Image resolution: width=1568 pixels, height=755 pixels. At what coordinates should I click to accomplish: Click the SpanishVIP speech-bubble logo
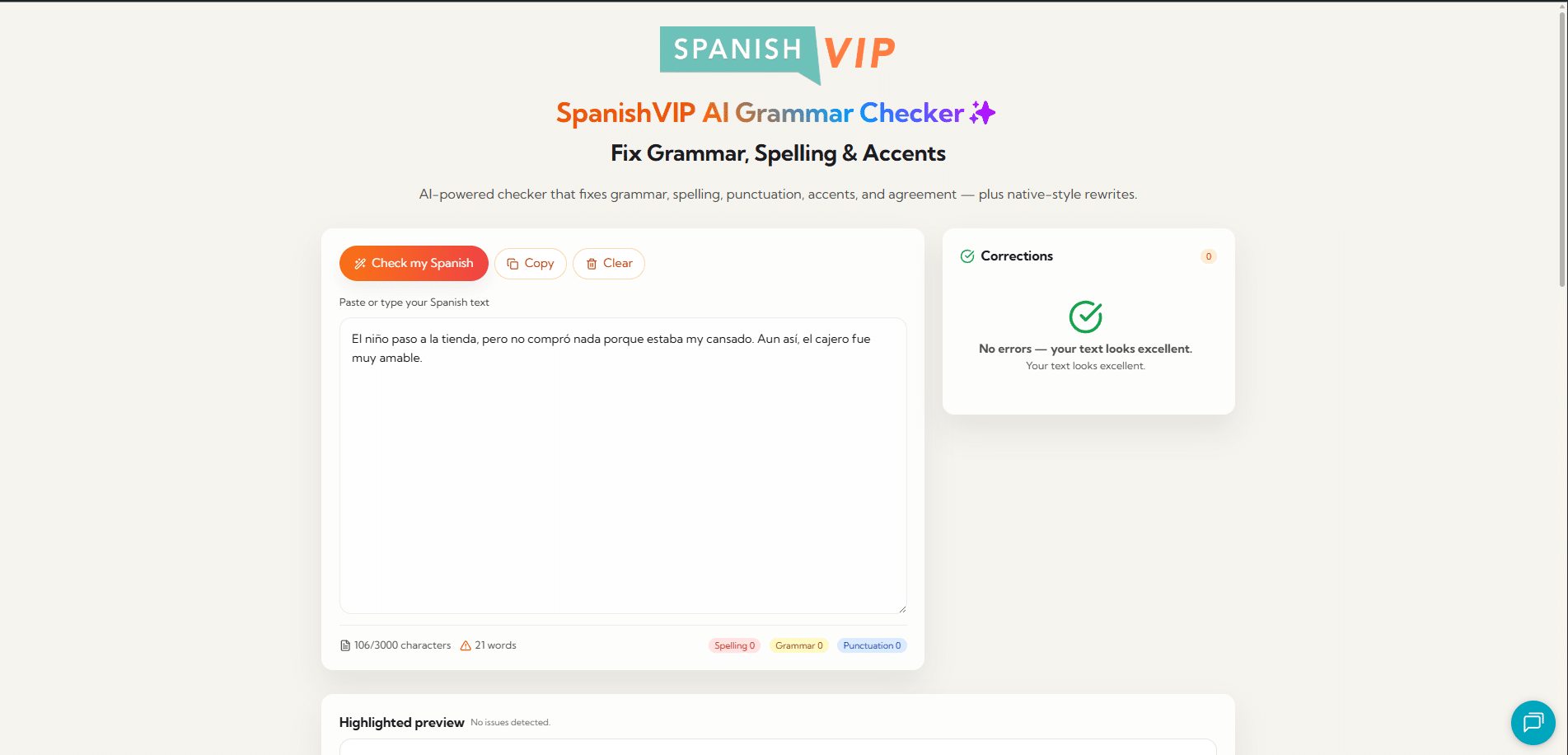point(739,49)
